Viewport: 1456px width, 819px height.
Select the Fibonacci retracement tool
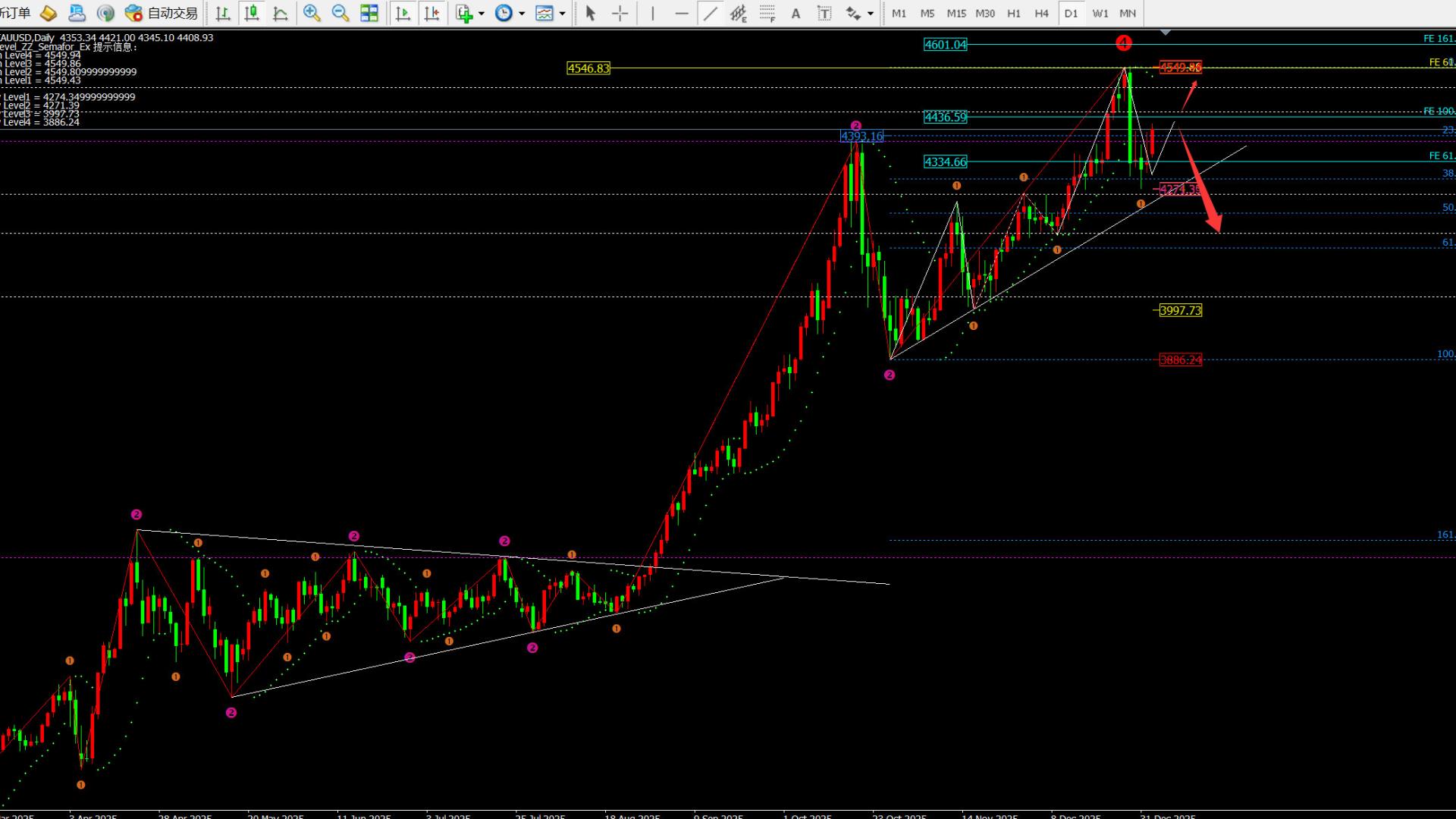[767, 13]
